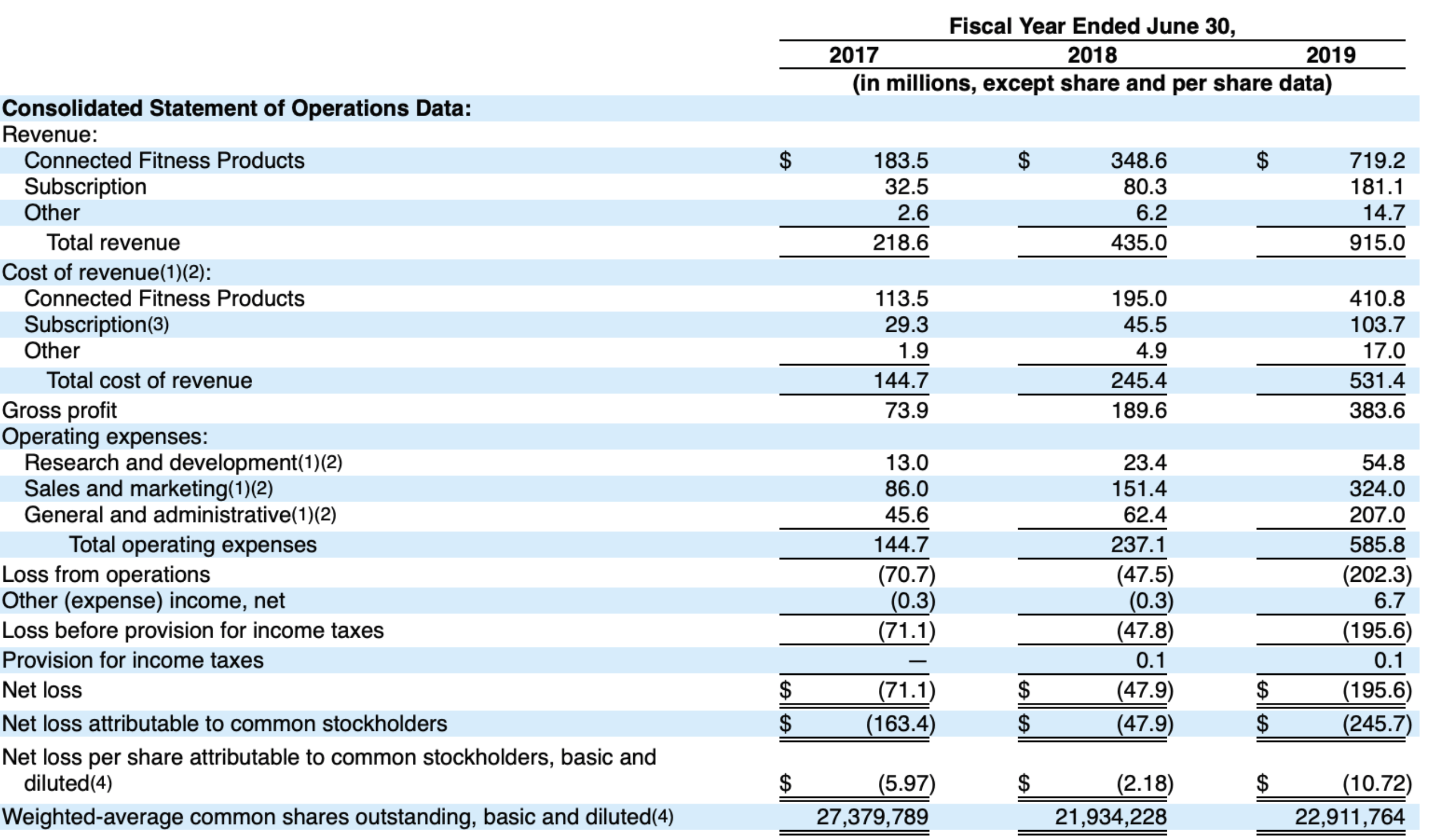Select total cost of revenue 531.4

tap(1377, 381)
